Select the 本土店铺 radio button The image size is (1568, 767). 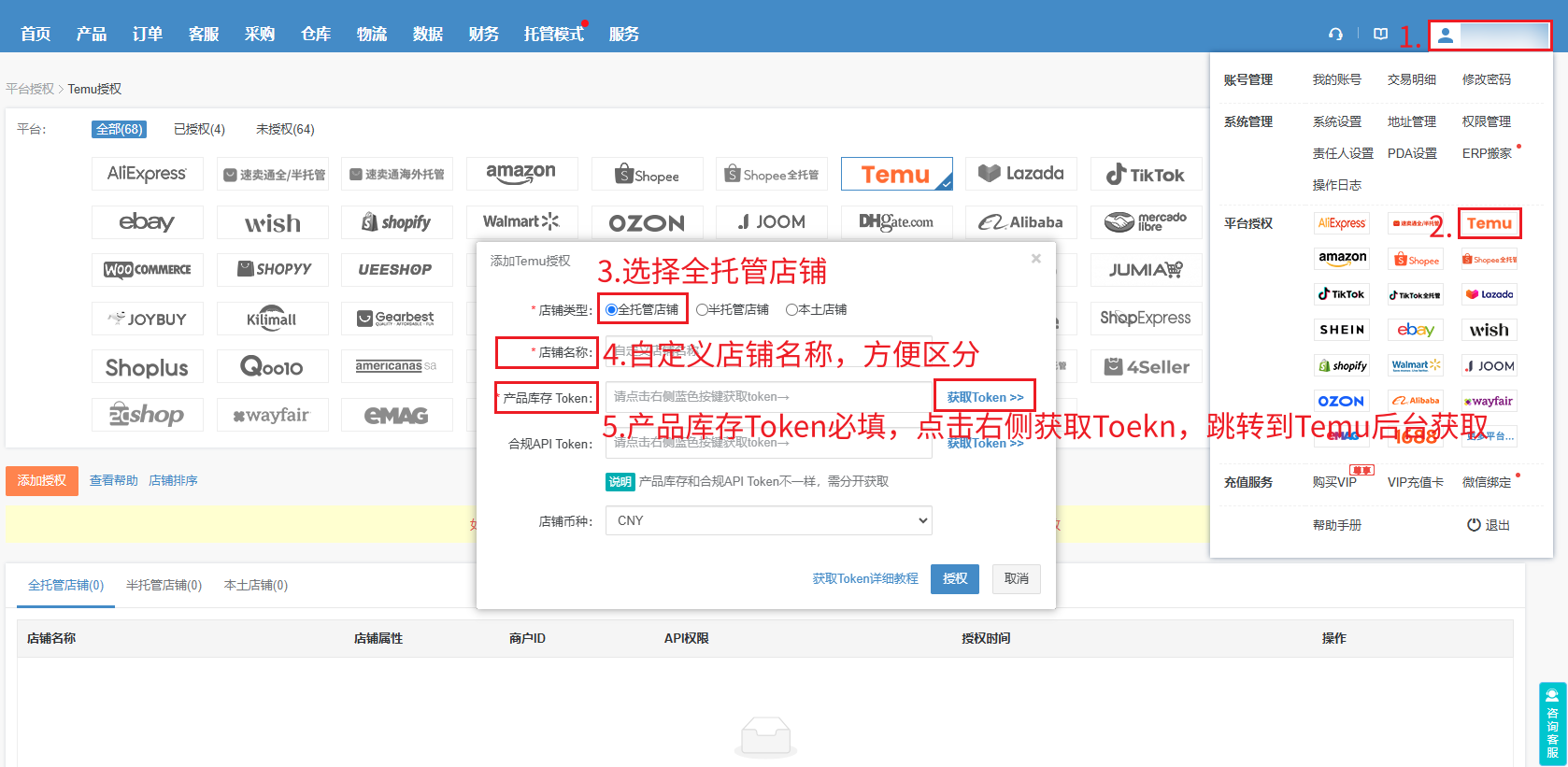point(791,310)
